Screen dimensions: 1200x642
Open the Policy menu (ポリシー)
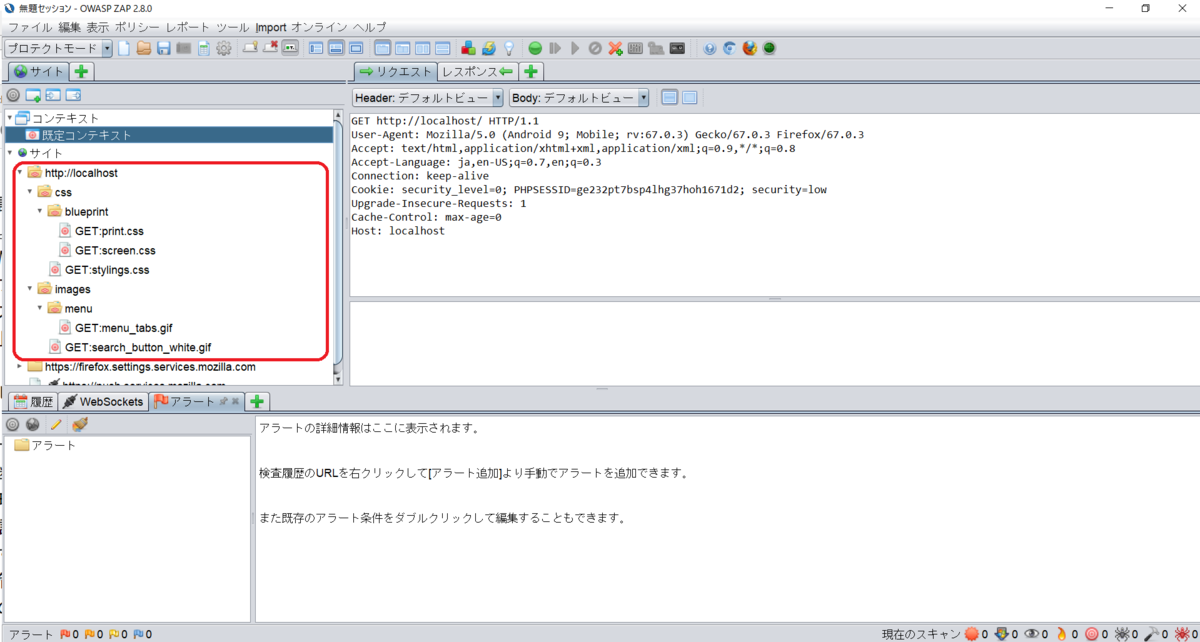pyautogui.click(x=137, y=27)
